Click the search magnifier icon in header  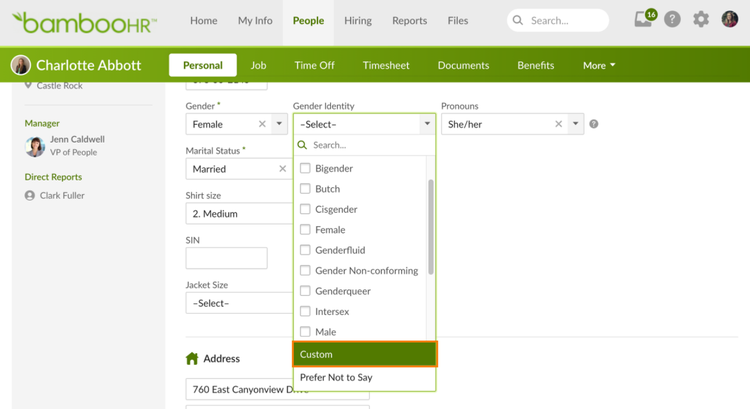pyautogui.click(x=518, y=21)
